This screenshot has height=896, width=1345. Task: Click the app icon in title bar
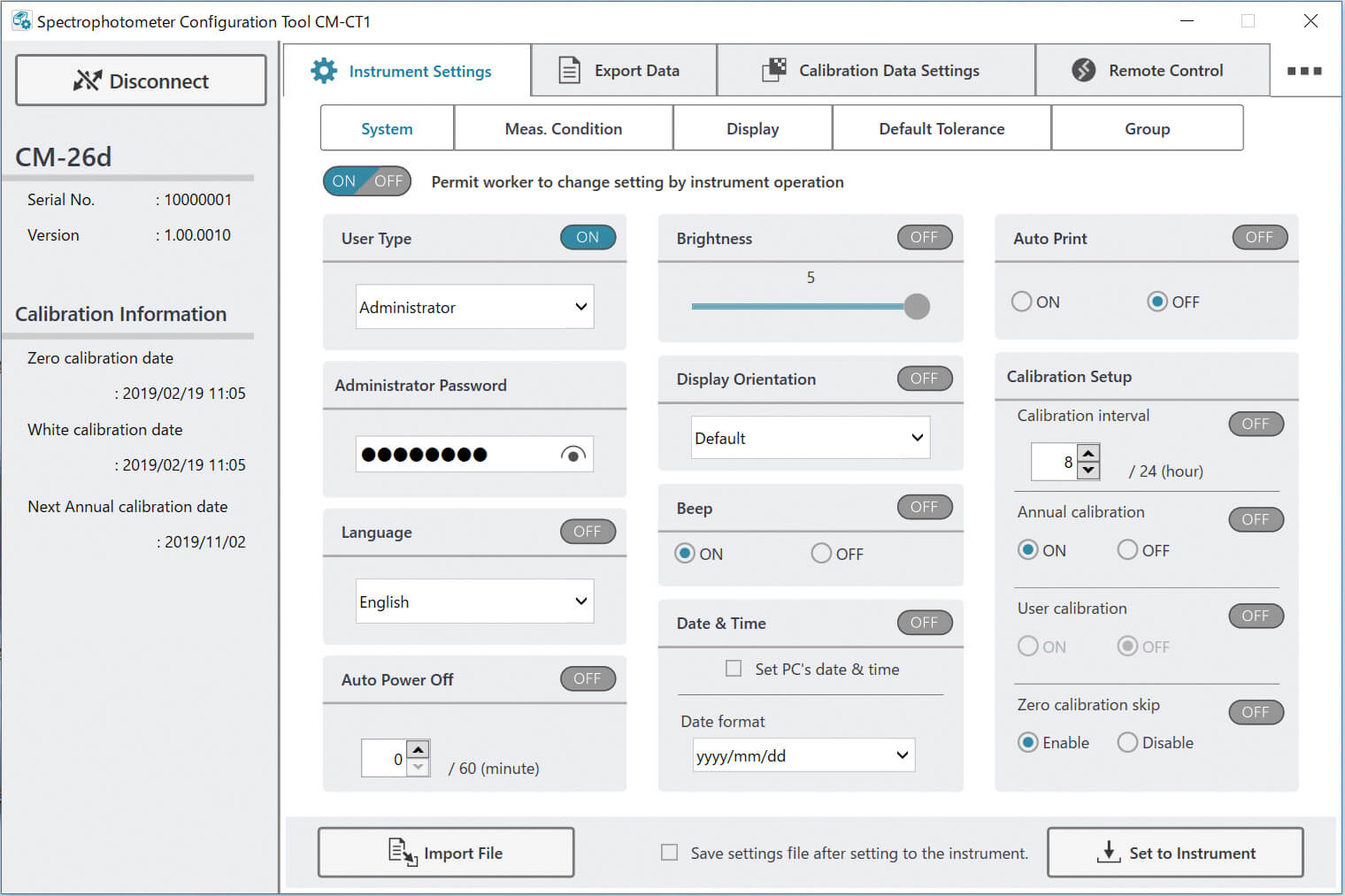21,20
